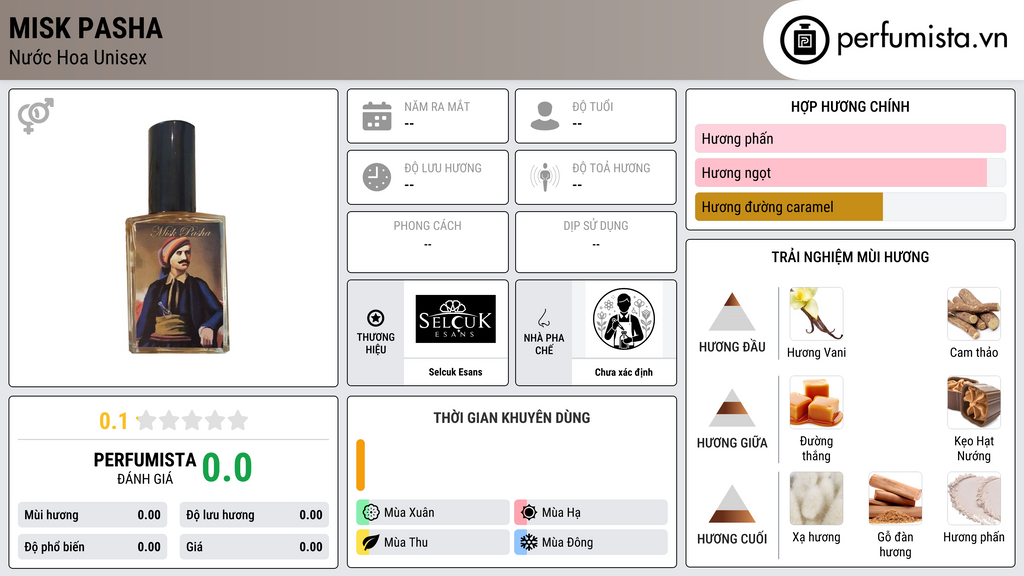Click the perfumista.vn perfume bottle logo icon

pos(804,40)
